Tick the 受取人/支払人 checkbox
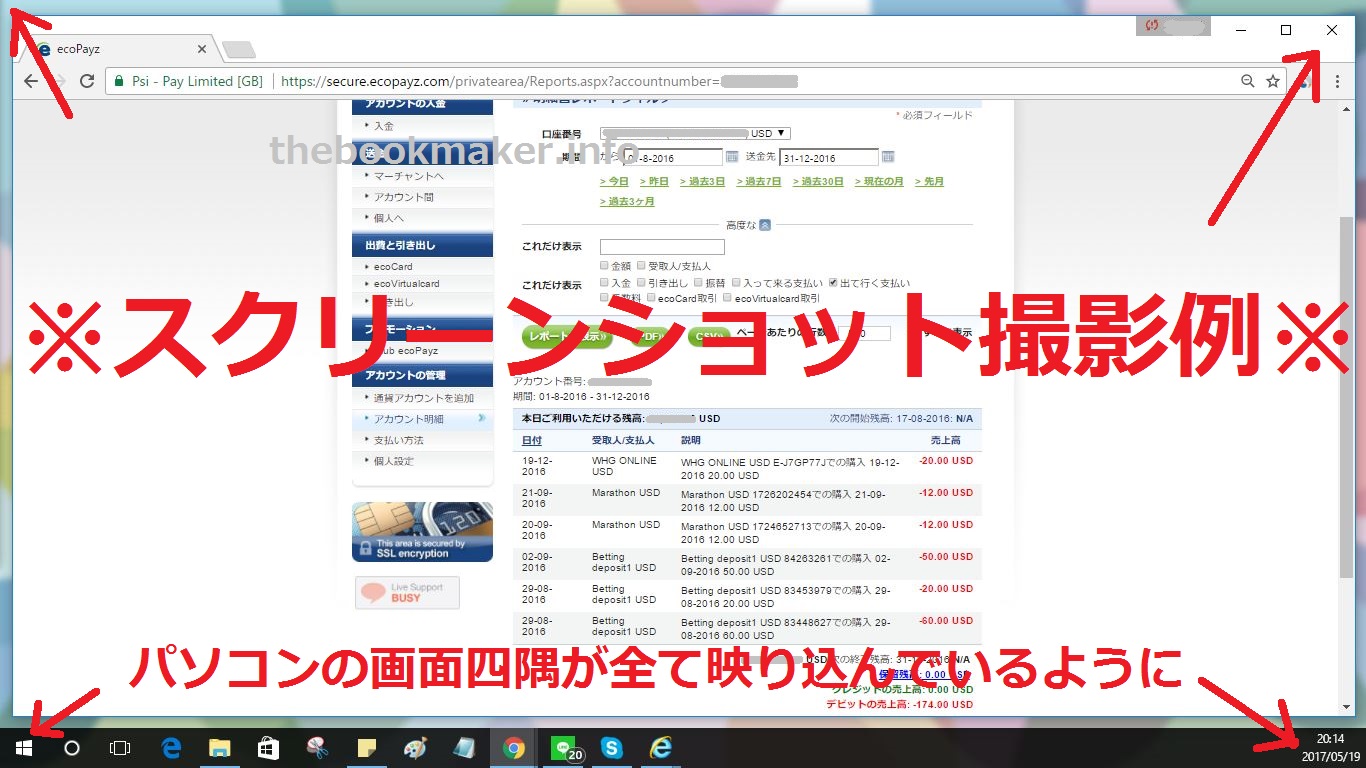The image size is (1366, 768). pyautogui.click(x=642, y=266)
